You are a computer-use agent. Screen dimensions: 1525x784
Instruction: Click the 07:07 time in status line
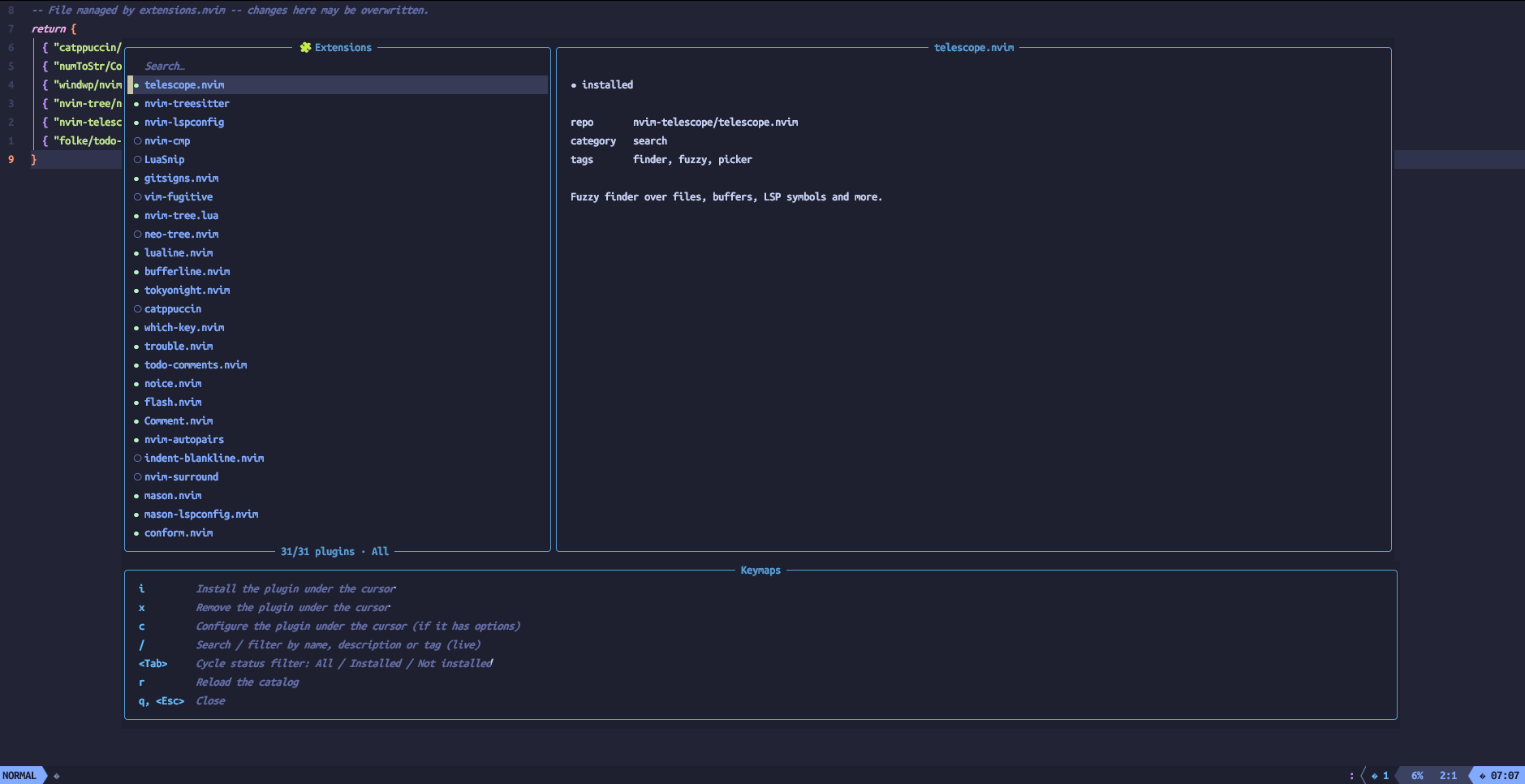[x=1505, y=776]
